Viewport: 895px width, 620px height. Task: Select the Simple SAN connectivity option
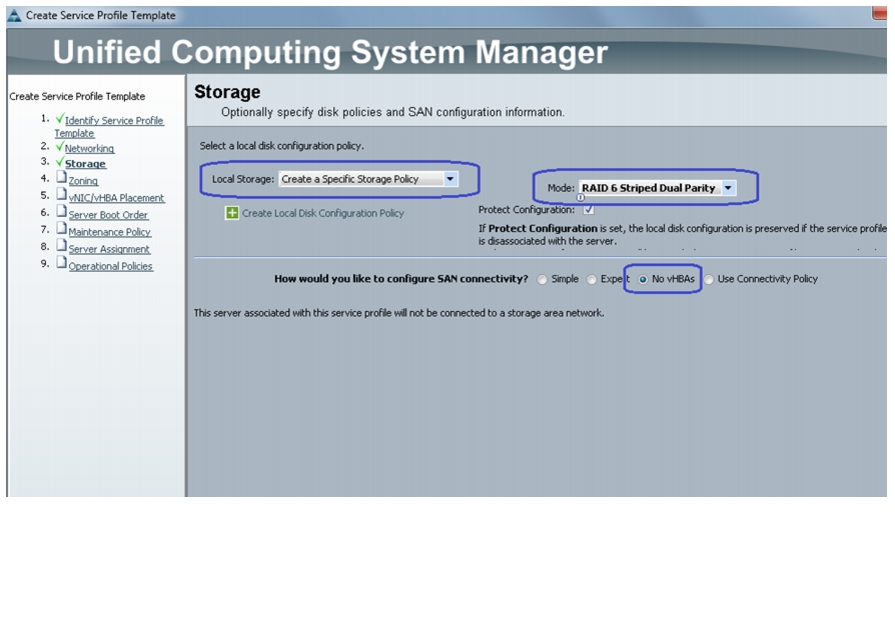click(x=542, y=279)
